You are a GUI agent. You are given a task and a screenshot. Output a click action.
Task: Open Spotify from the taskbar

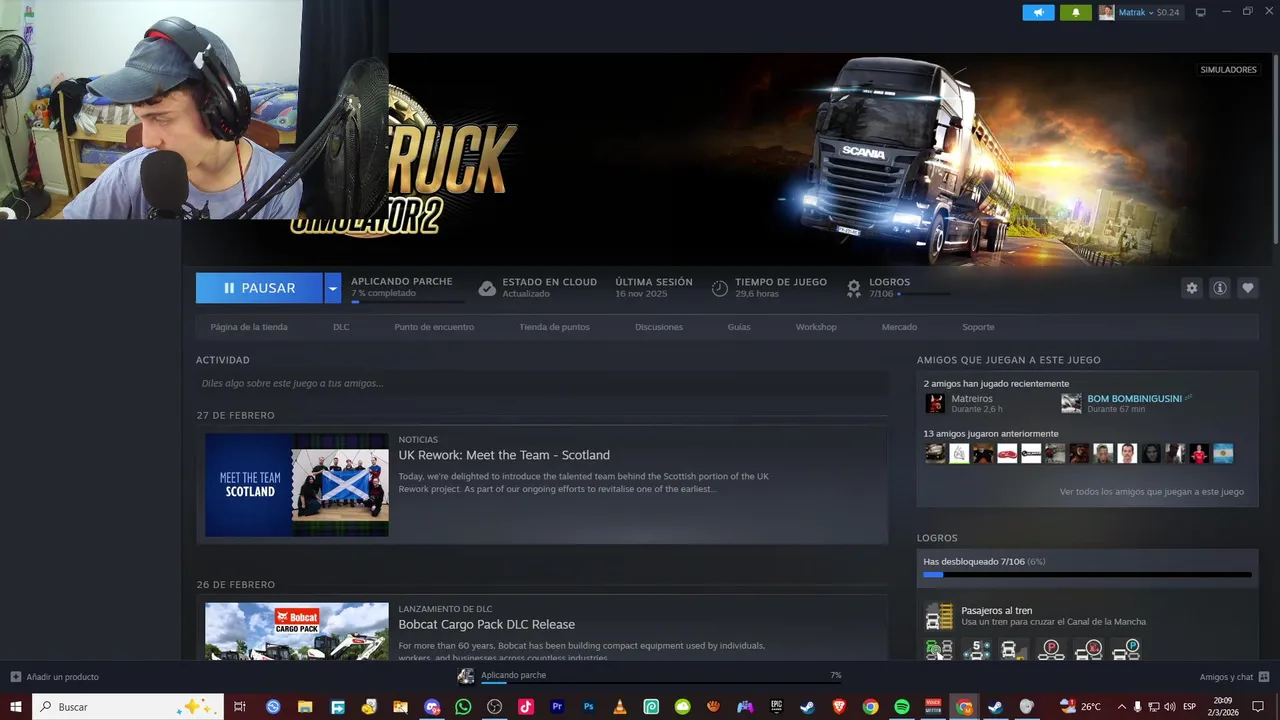pyautogui.click(x=901, y=707)
